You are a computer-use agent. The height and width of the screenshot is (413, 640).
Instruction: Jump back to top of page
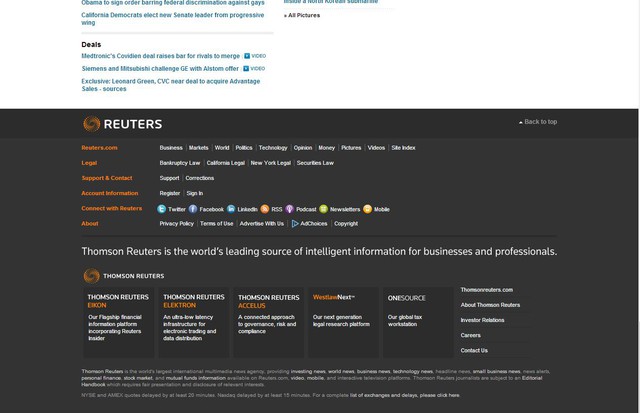pos(538,122)
